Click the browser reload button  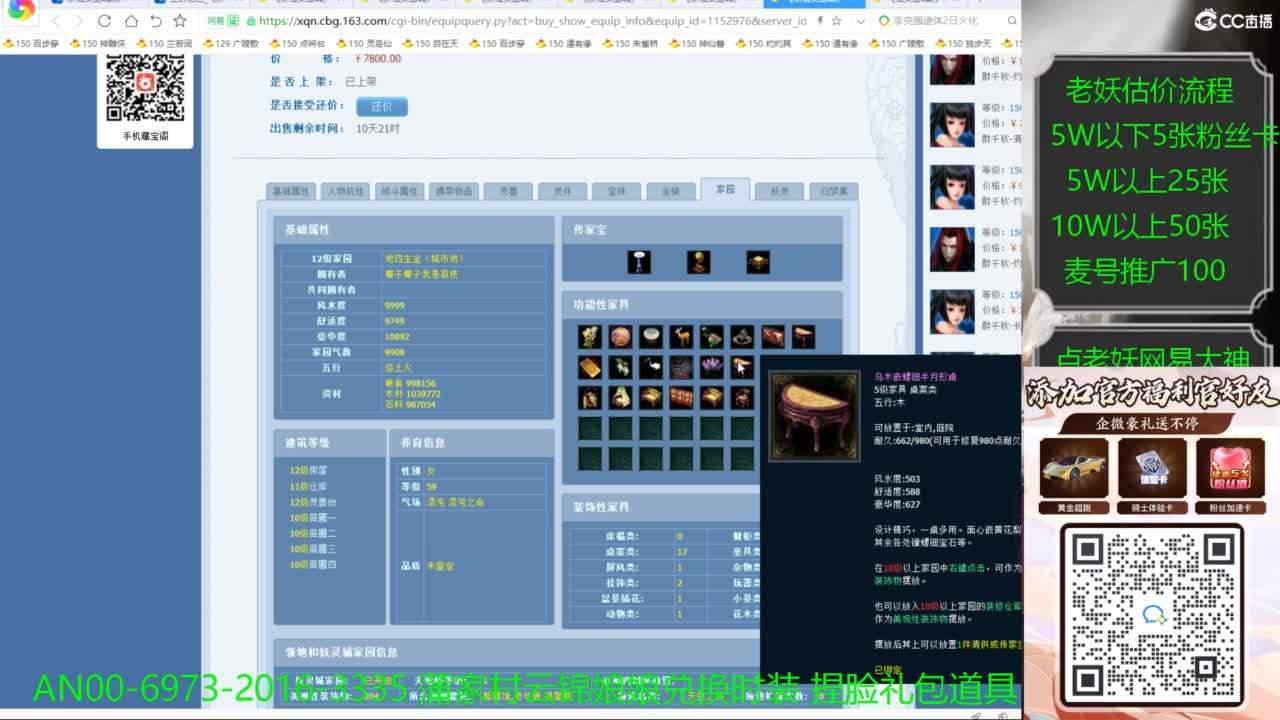(105, 21)
